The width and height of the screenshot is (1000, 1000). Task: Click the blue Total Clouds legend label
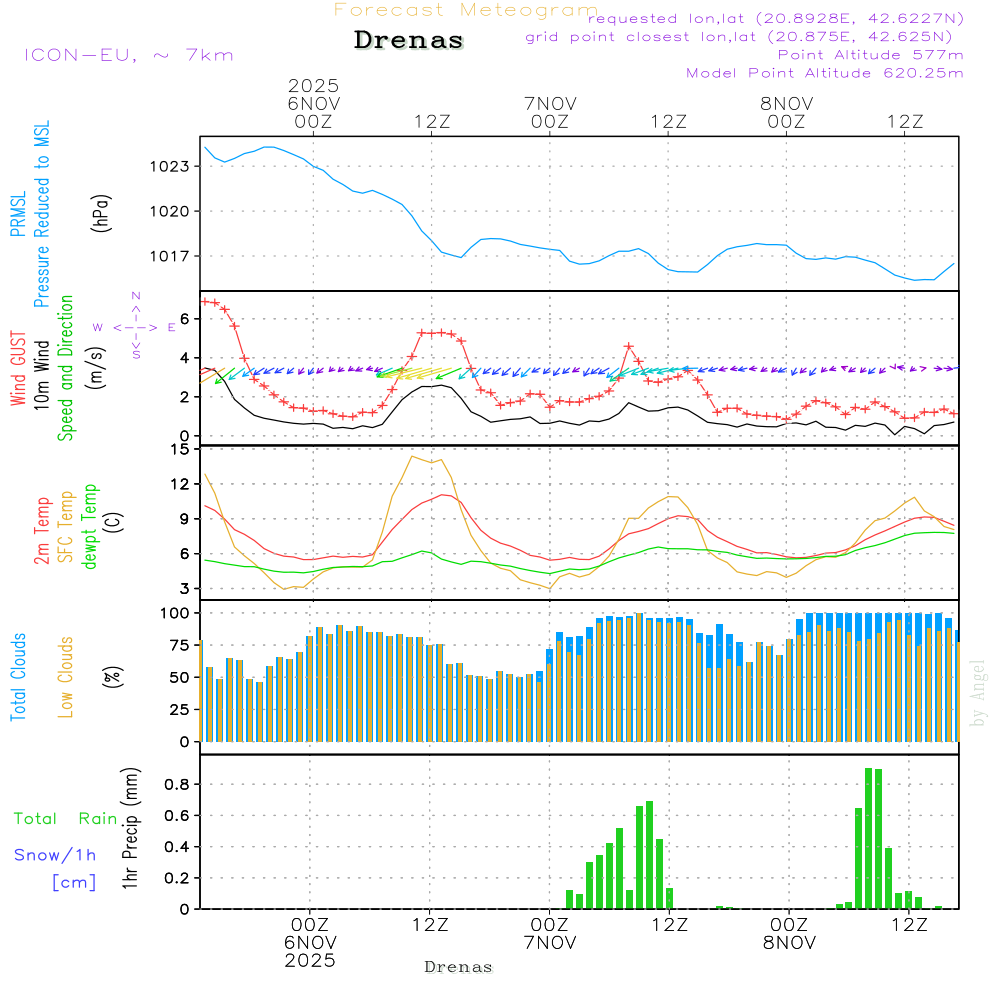point(17,677)
